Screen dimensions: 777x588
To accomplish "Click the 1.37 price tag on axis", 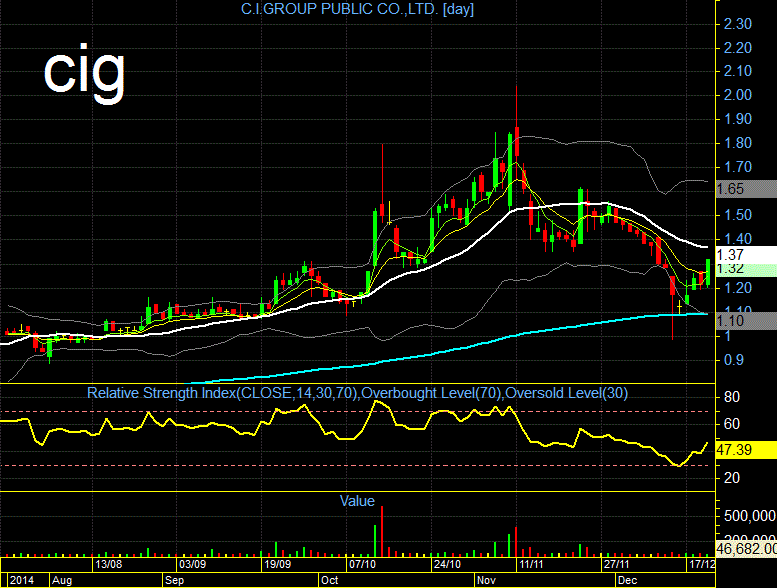I will pos(746,255).
